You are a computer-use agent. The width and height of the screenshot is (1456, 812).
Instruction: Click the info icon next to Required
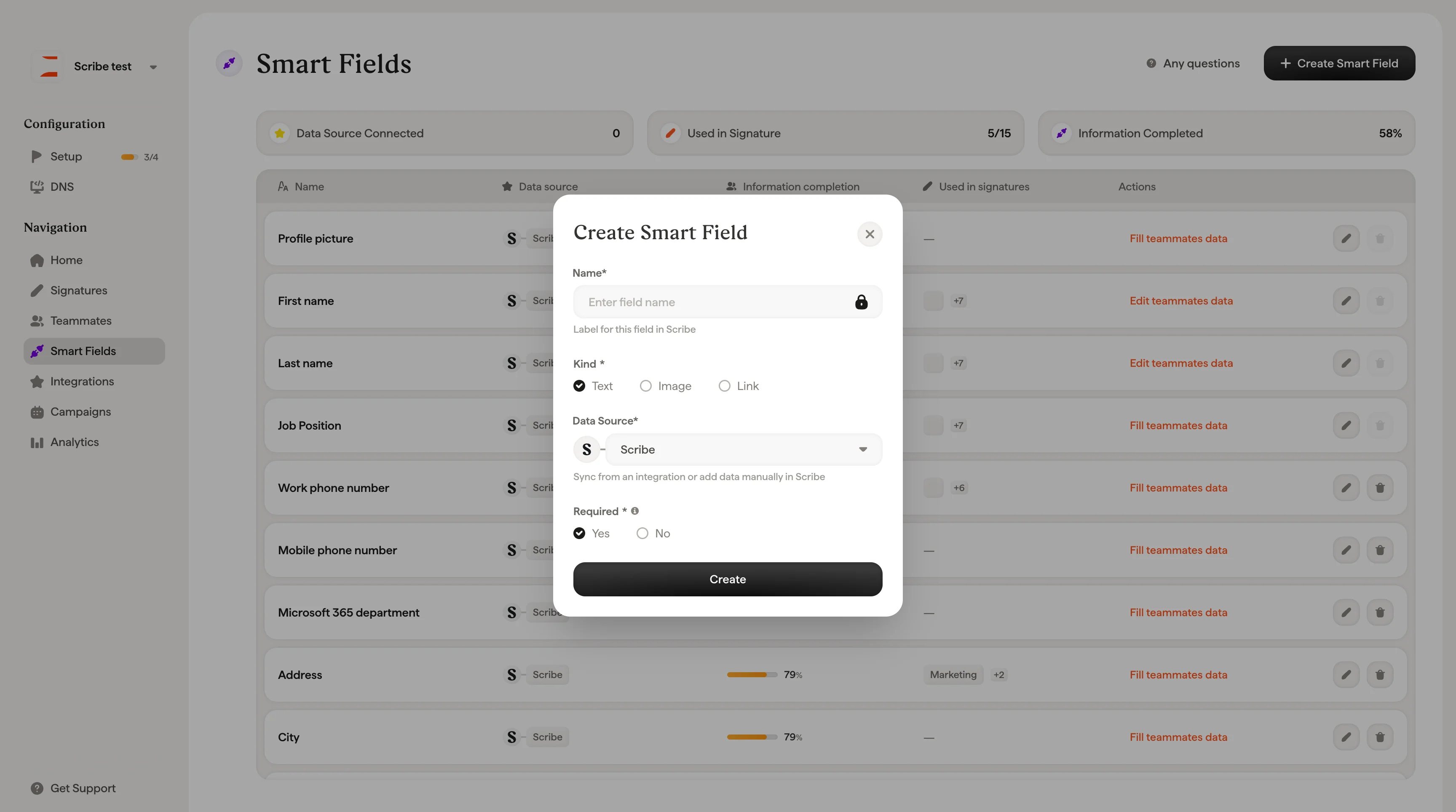(635, 511)
